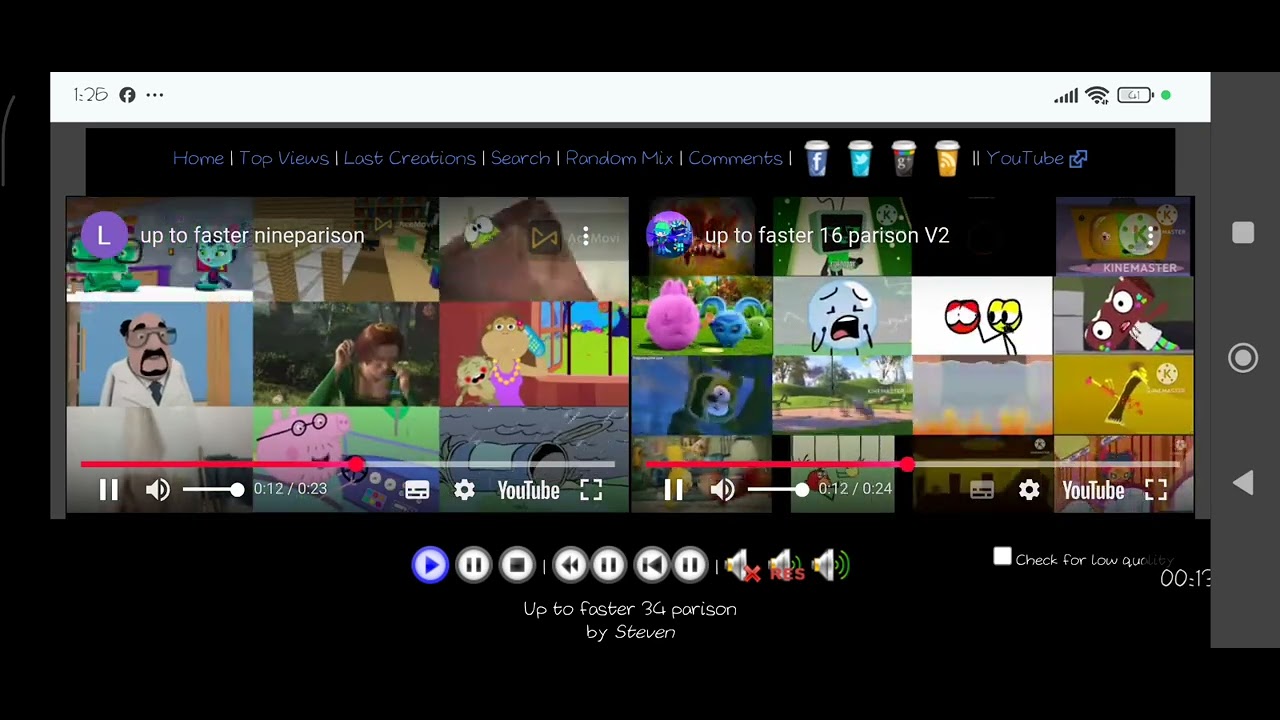This screenshot has height=720, width=1280.
Task: Click the Facebook cup icon
Action: click(x=816, y=158)
